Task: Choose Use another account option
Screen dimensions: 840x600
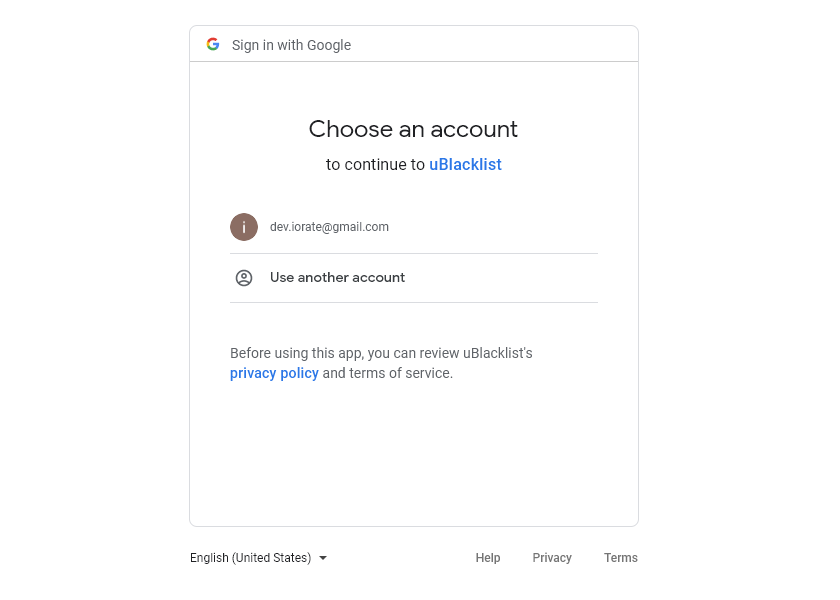Action: 337,278
